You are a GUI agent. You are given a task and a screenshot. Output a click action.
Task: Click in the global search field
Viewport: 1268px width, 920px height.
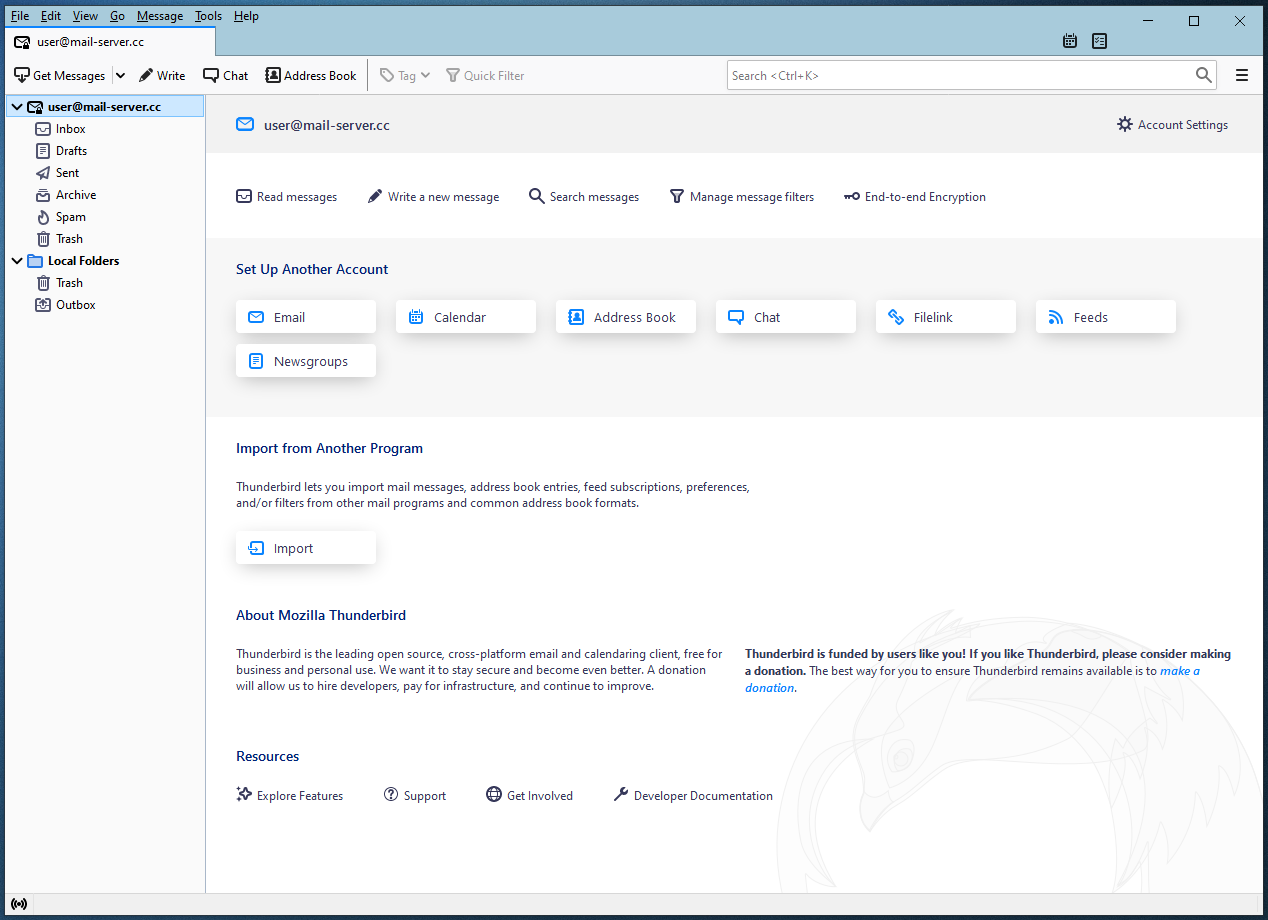tap(960, 75)
